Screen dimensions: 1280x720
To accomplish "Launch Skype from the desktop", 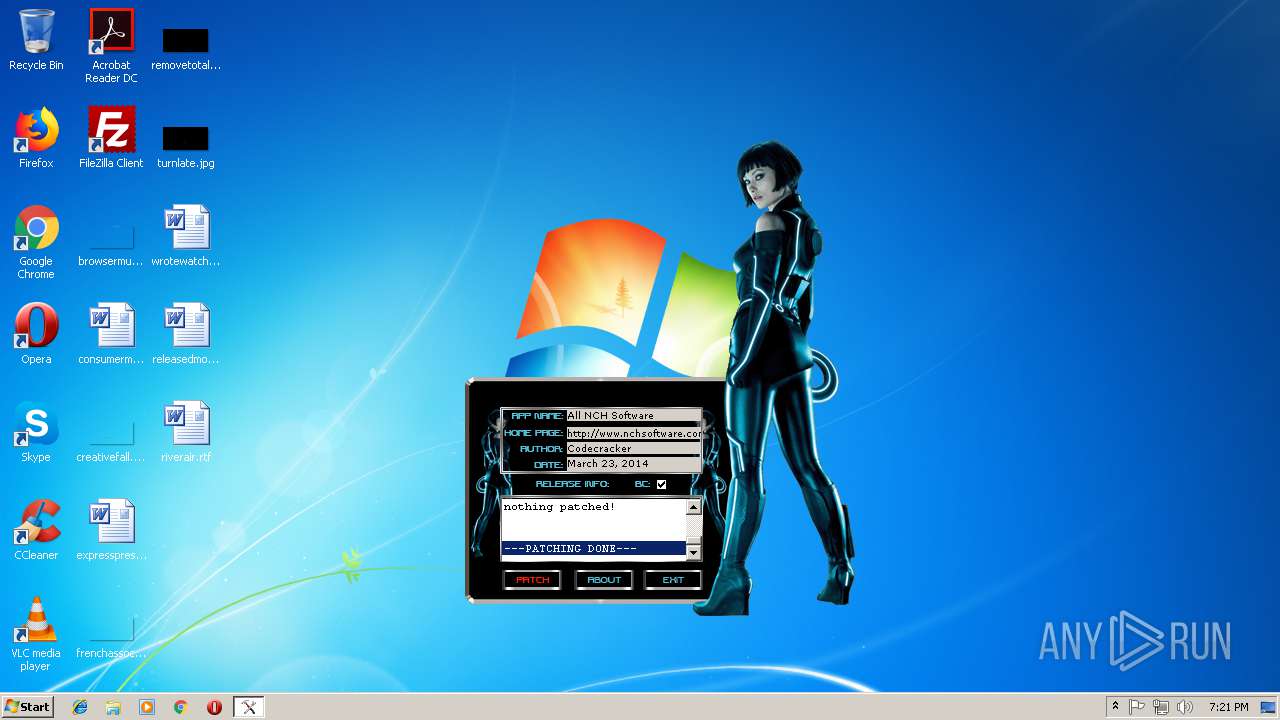I will click(36, 432).
